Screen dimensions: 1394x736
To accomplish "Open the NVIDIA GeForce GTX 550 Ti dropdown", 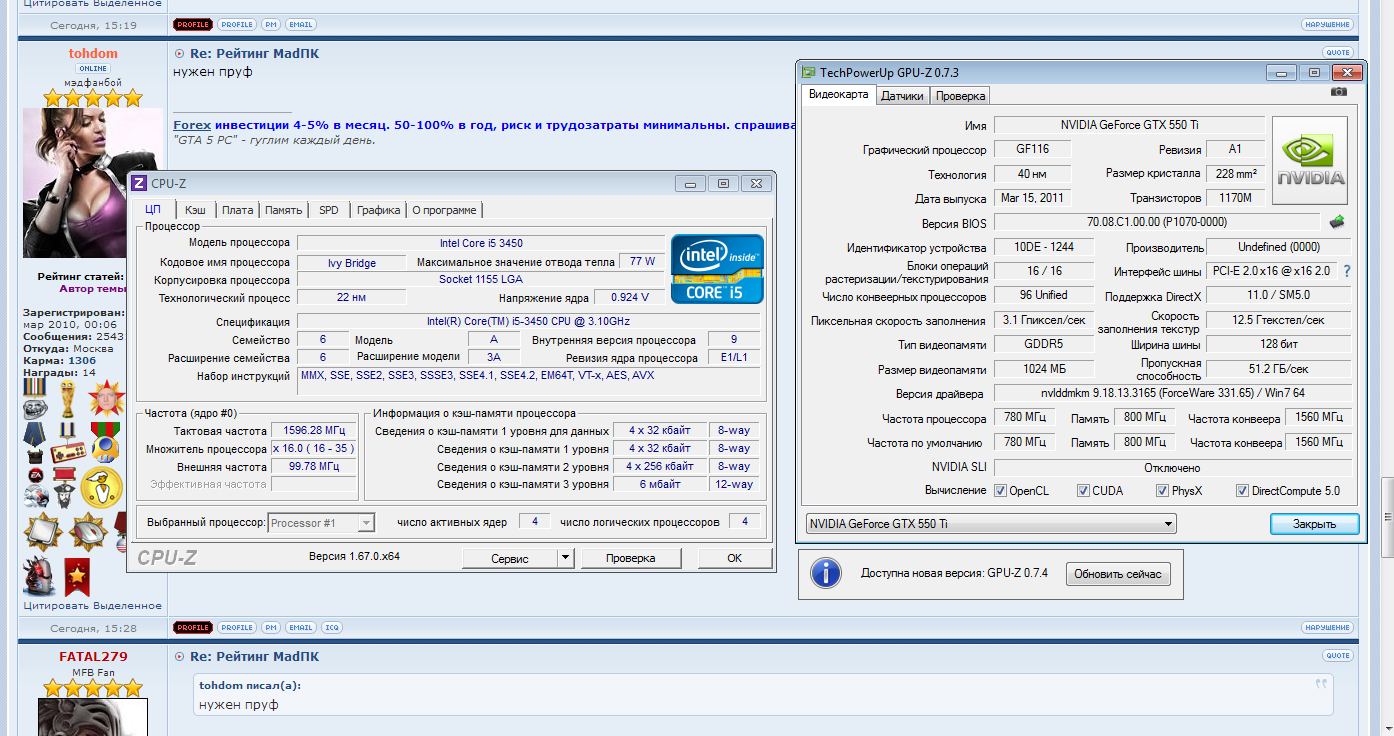I will pos(1167,524).
